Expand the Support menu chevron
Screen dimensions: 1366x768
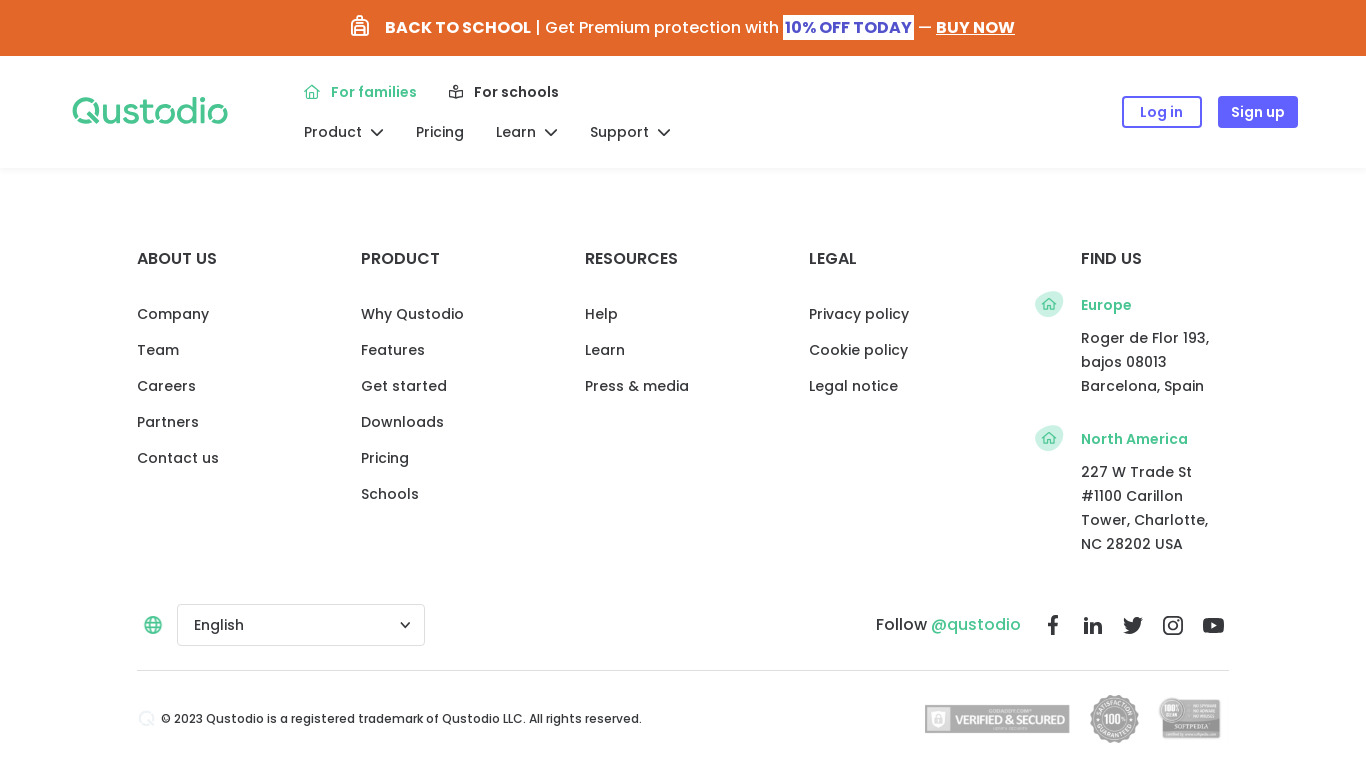664,133
